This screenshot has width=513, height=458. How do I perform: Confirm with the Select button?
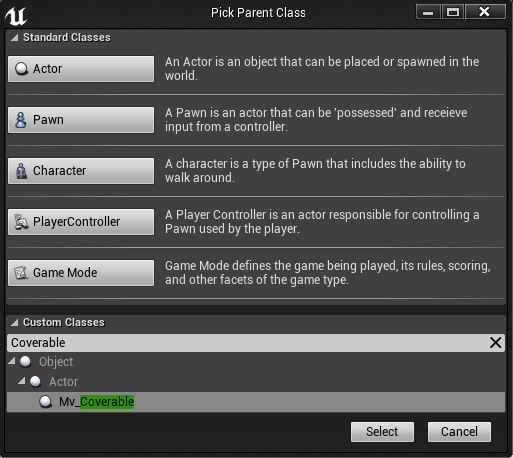pos(382,432)
